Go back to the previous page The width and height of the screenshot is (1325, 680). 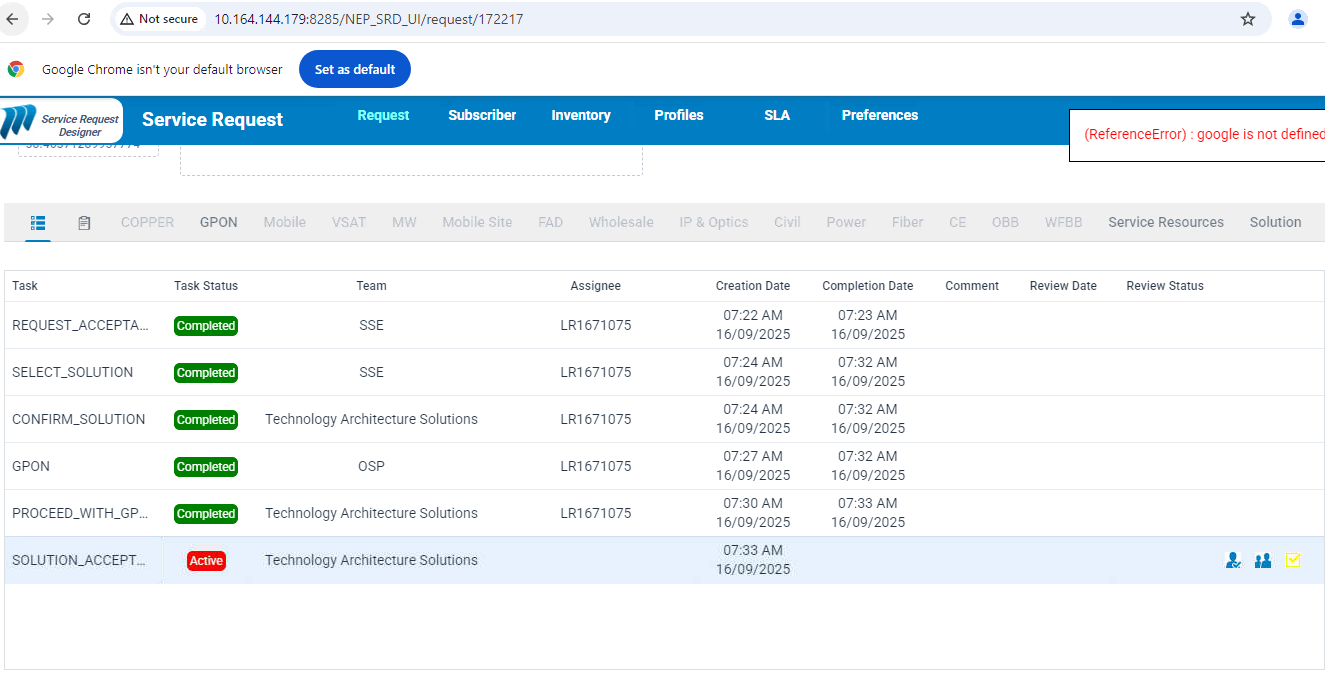(13, 19)
